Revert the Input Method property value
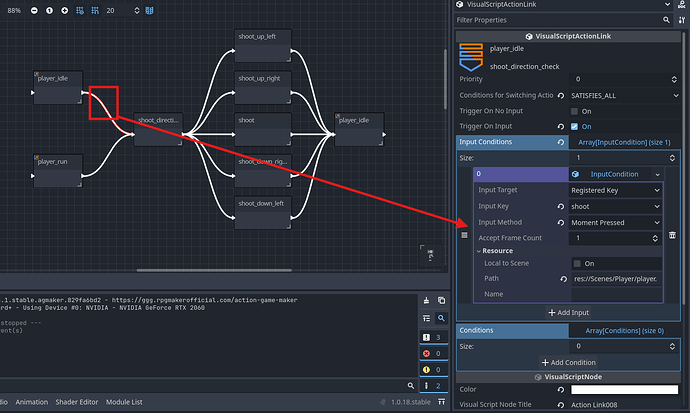 tap(562, 222)
